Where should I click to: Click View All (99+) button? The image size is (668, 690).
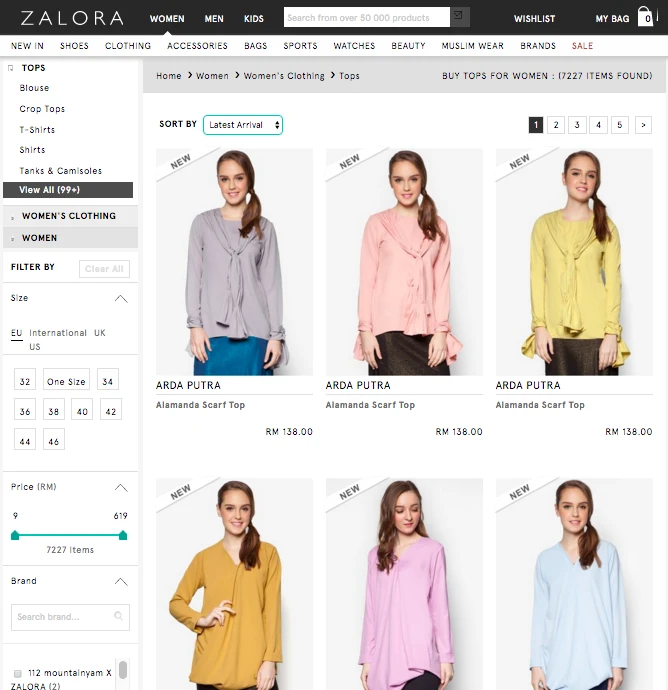pyautogui.click(x=68, y=190)
